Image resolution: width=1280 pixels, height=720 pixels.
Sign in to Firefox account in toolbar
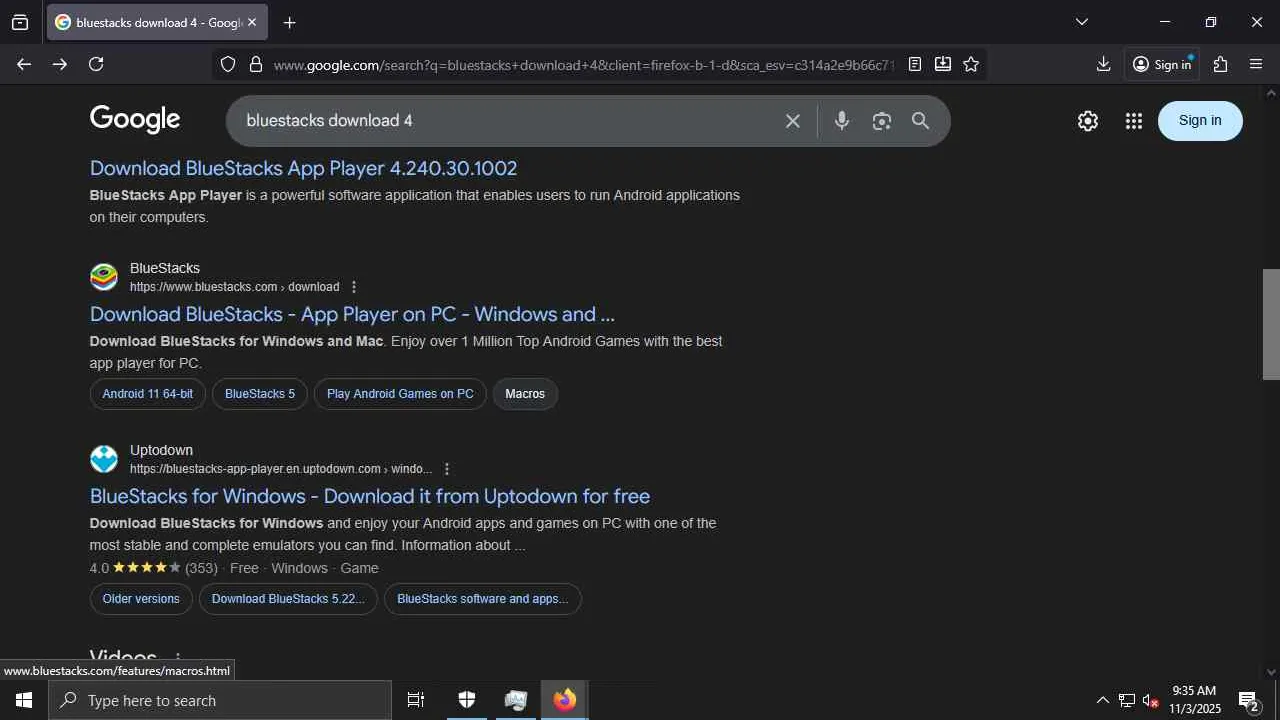tap(1162, 64)
